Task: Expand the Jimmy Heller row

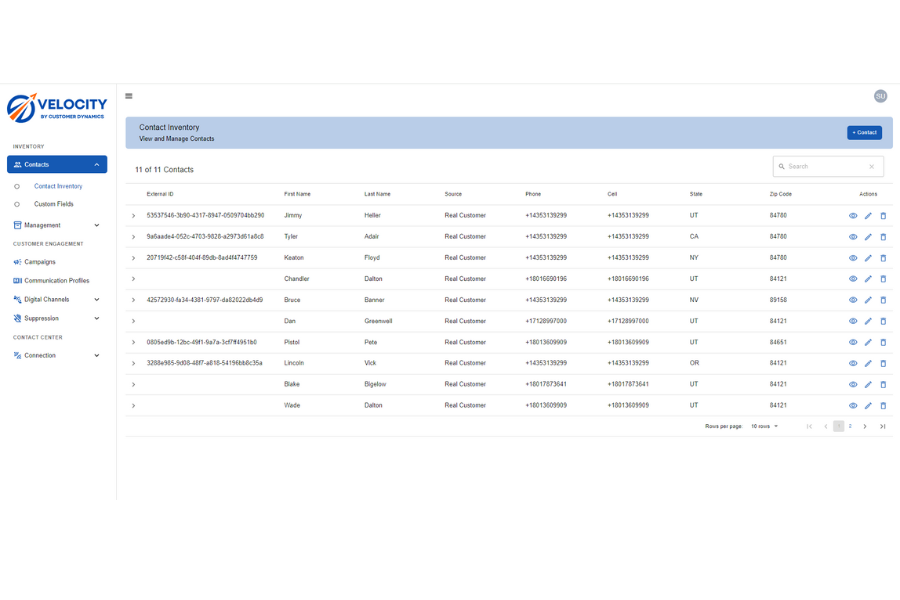Action: point(133,216)
